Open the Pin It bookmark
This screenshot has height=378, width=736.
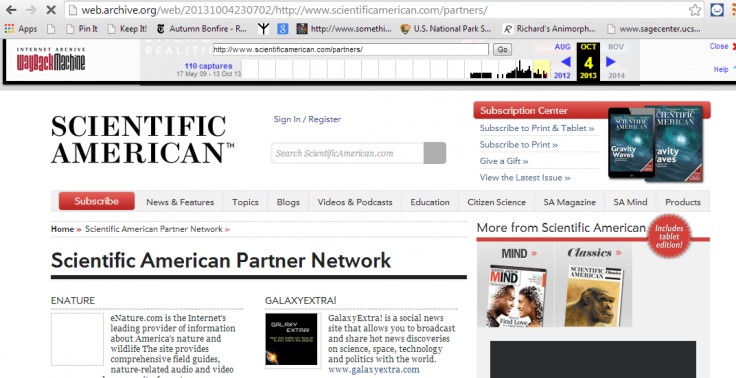(x=82, y=29)
